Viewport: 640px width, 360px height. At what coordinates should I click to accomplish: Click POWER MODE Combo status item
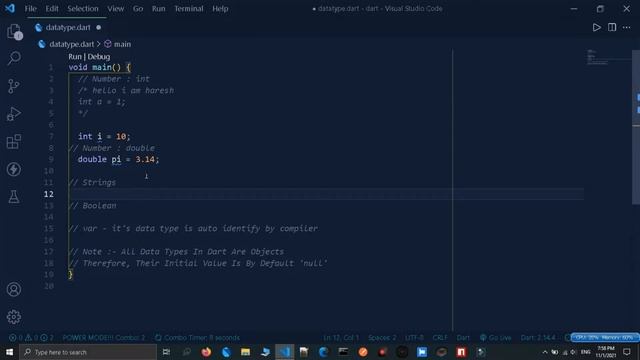[104, 338]
